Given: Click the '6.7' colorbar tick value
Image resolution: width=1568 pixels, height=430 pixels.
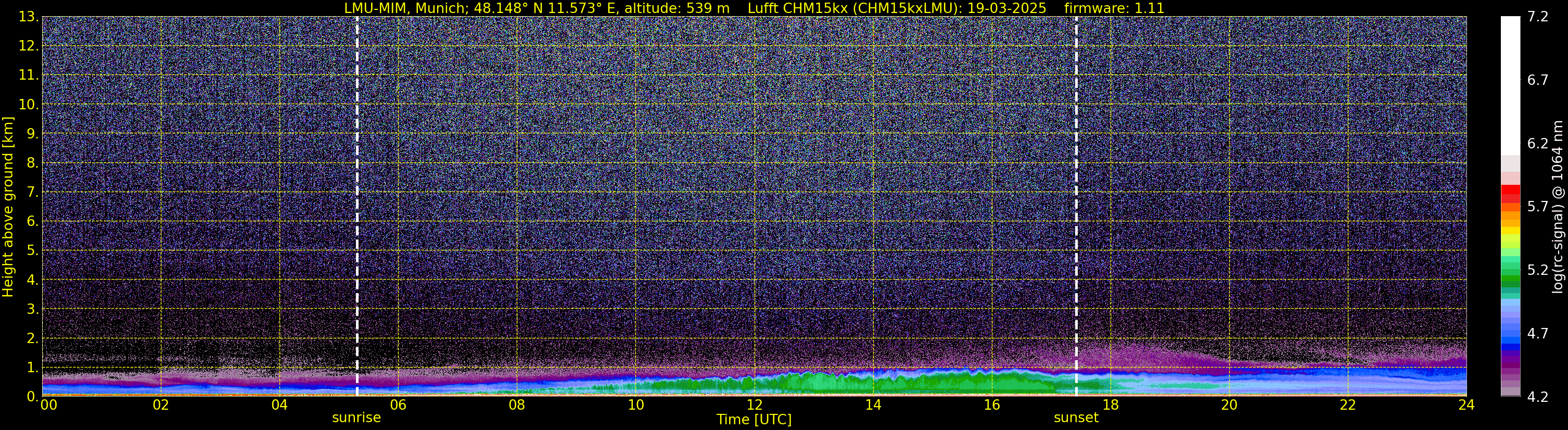Looking at the screenshot, I should [x=1538, y=80].
